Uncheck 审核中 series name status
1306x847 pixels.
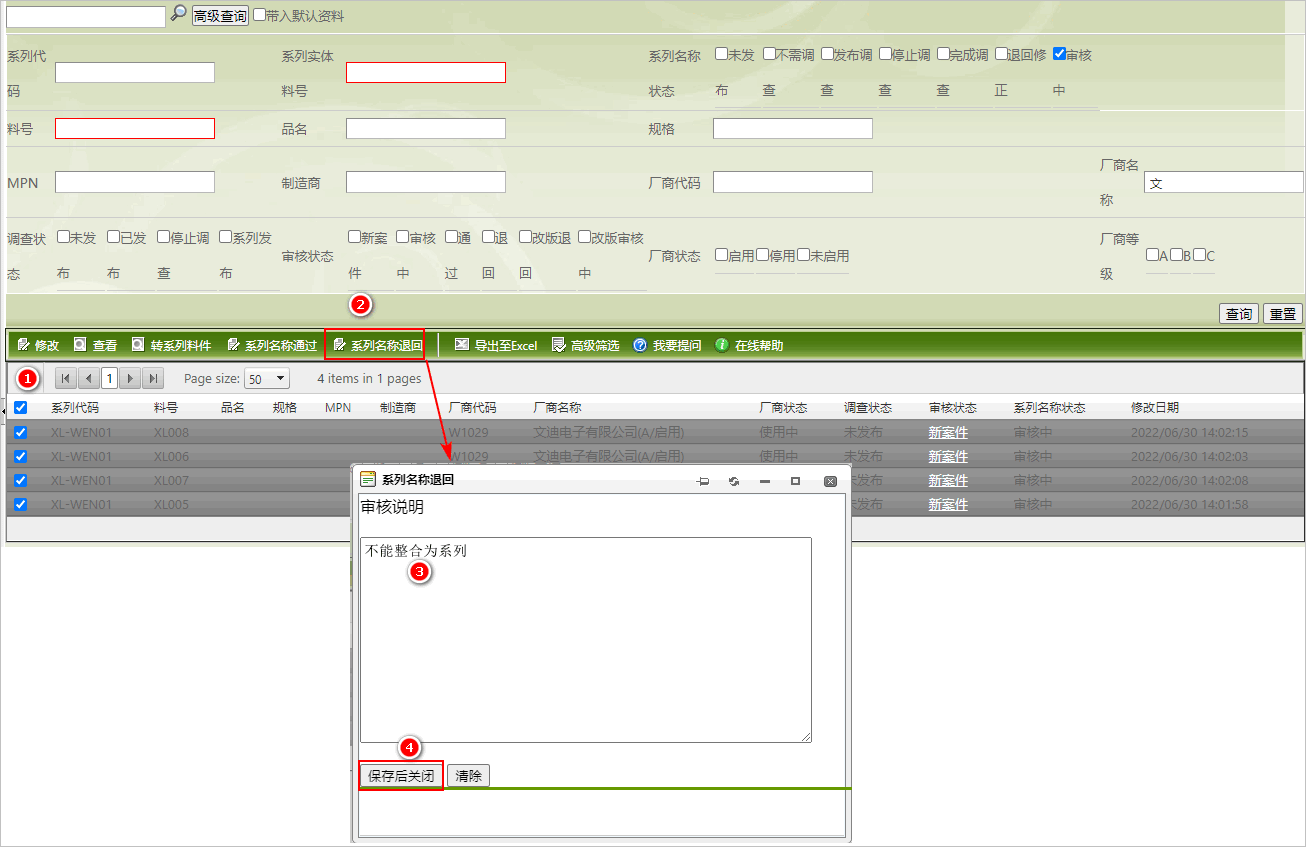1060,54
